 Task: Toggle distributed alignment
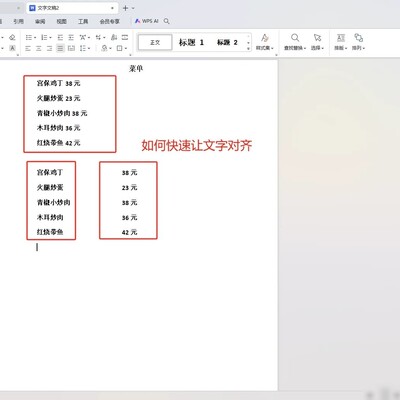click(71, 48)
